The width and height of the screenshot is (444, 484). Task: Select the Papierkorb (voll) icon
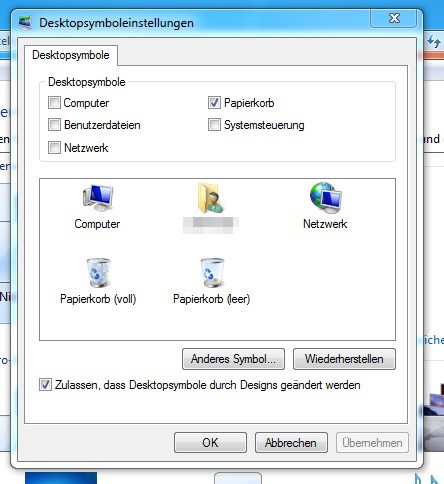click(x=99, y=273)
